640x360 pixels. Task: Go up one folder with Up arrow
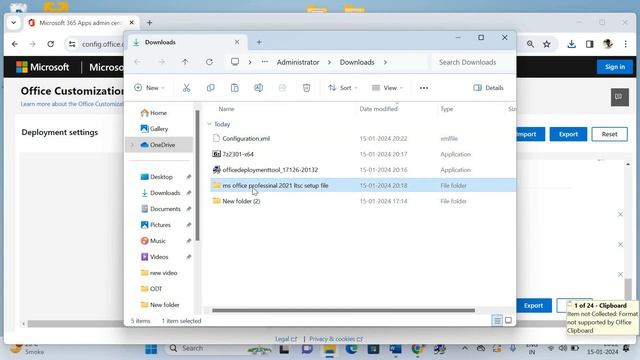click(185, 62)
